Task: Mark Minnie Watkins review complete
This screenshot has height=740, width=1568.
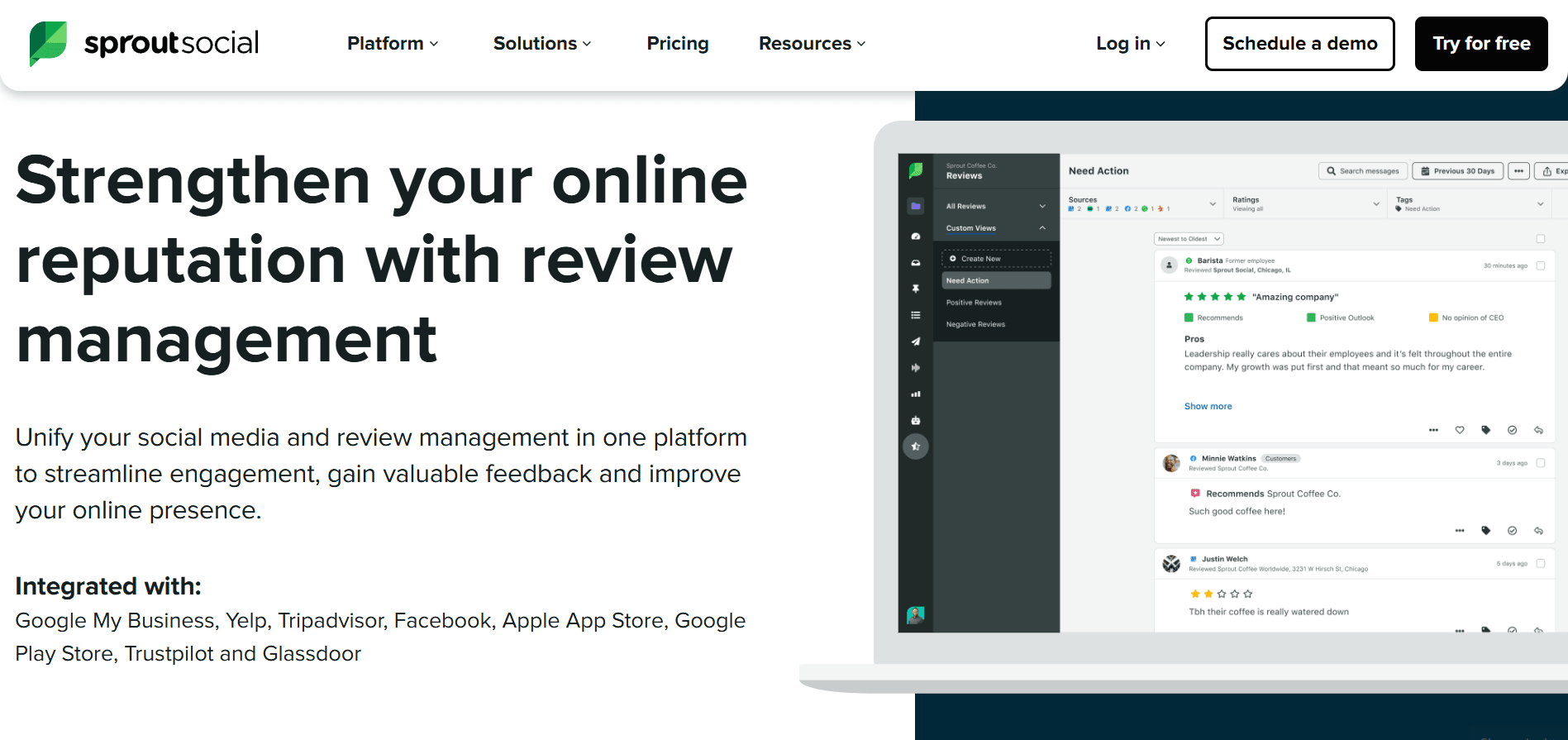Action: 1512,531
